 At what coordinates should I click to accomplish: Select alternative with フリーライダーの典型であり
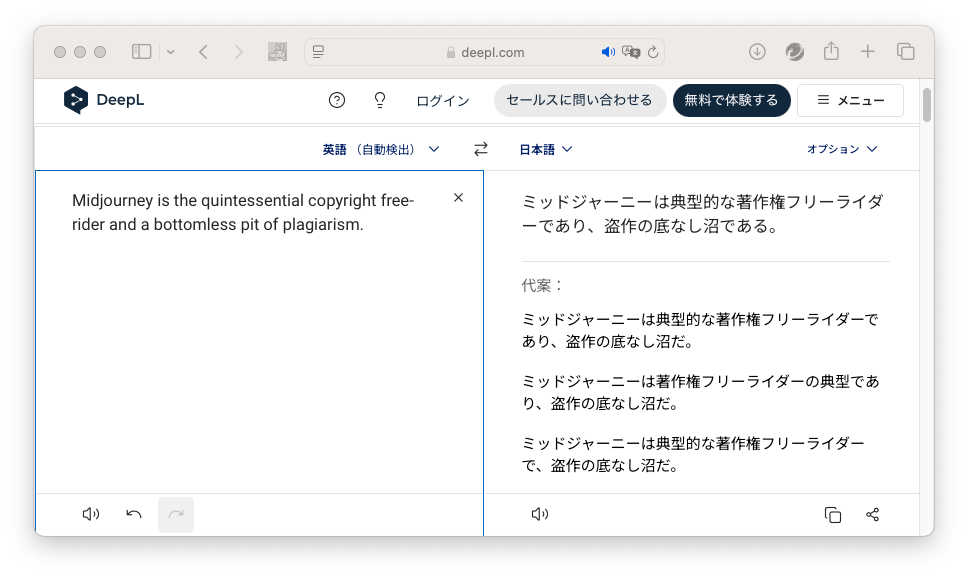tap(700, 392)
